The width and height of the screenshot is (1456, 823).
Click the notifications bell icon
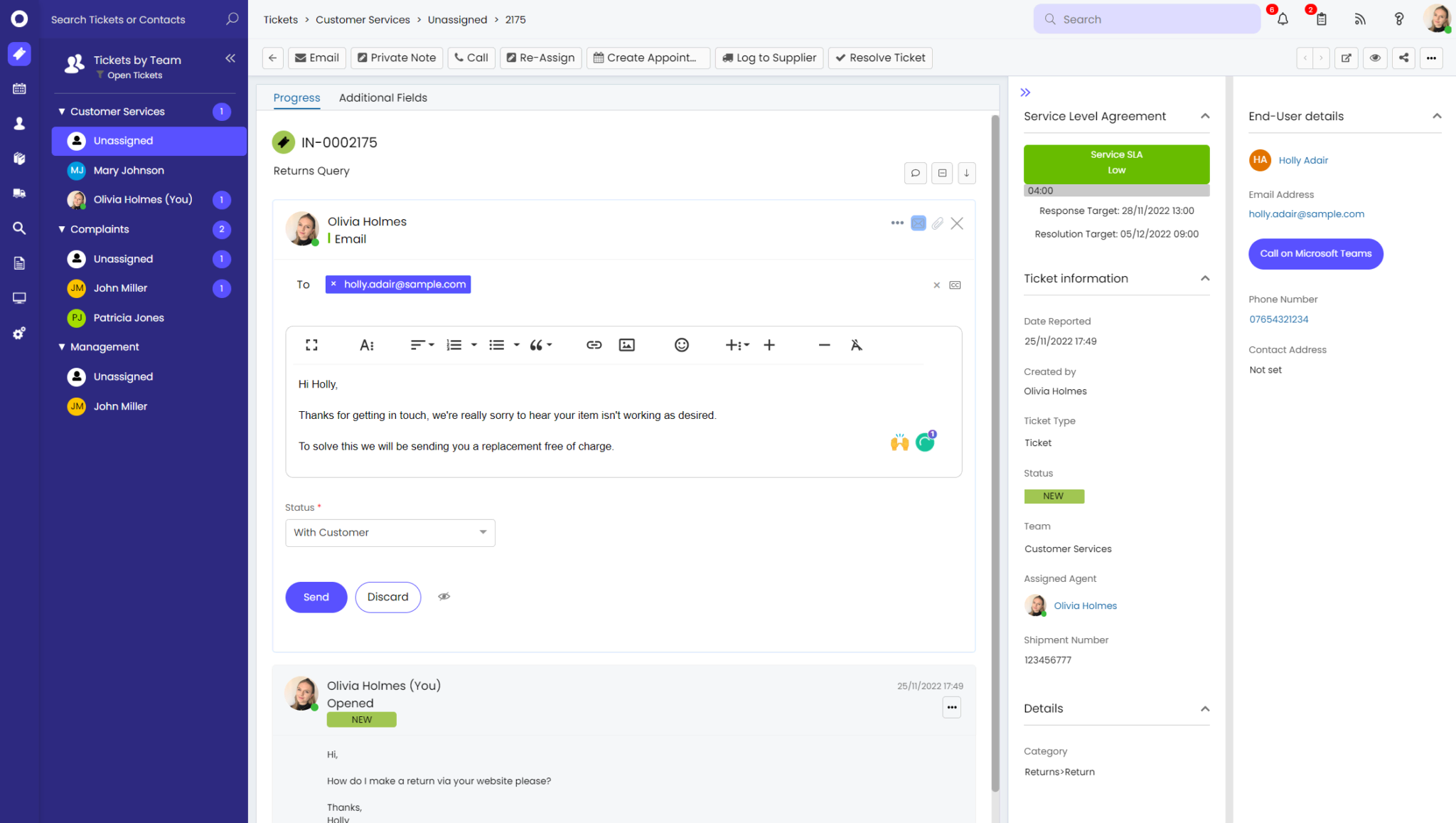1283,19
